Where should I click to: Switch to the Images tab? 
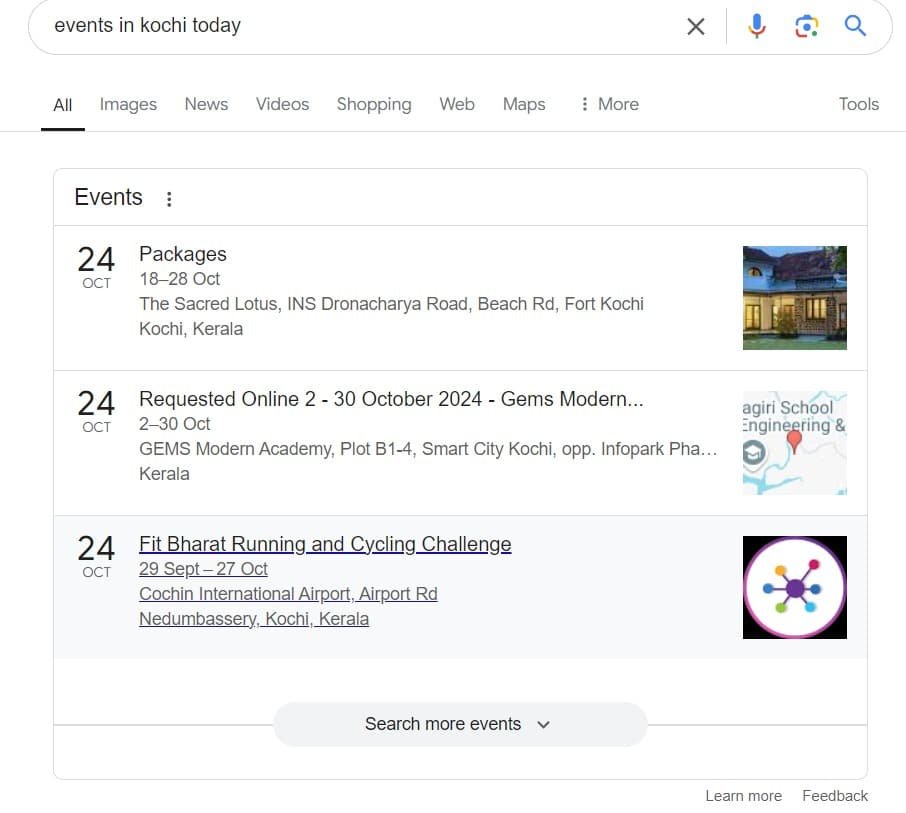coord(128,104)
